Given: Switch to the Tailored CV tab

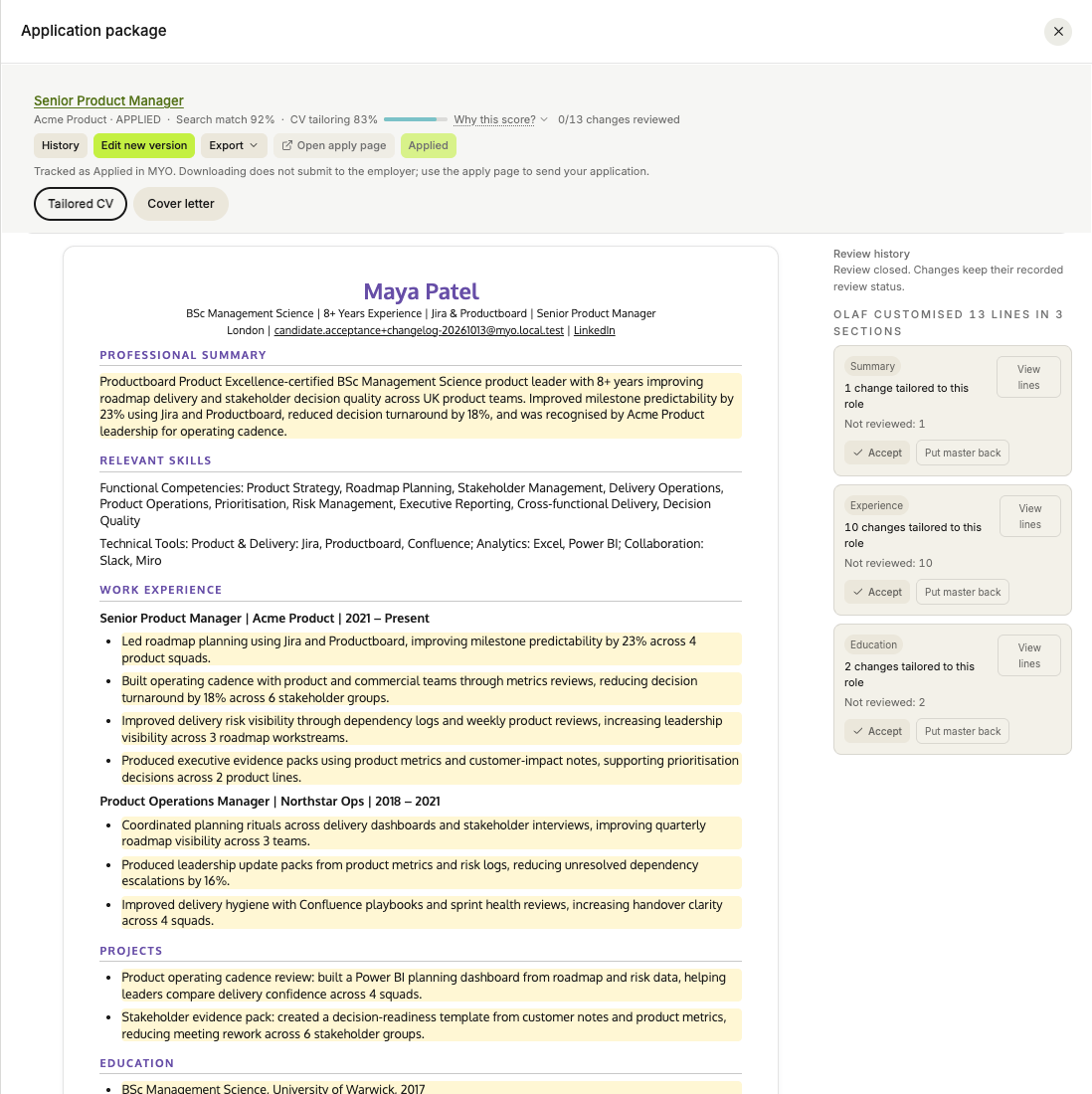Looking at the screenshot, I should coord(81,204).
